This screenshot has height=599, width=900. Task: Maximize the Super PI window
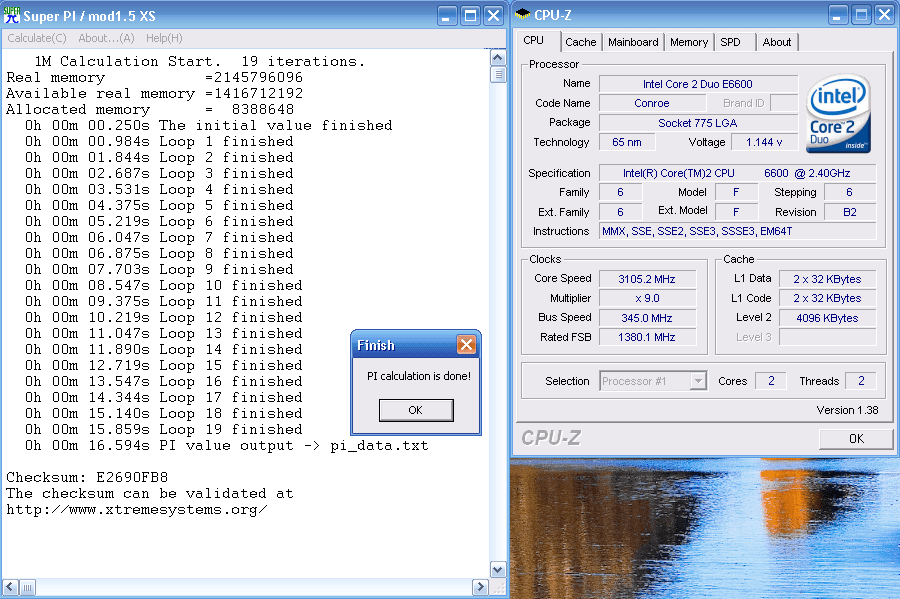[470, 15]
